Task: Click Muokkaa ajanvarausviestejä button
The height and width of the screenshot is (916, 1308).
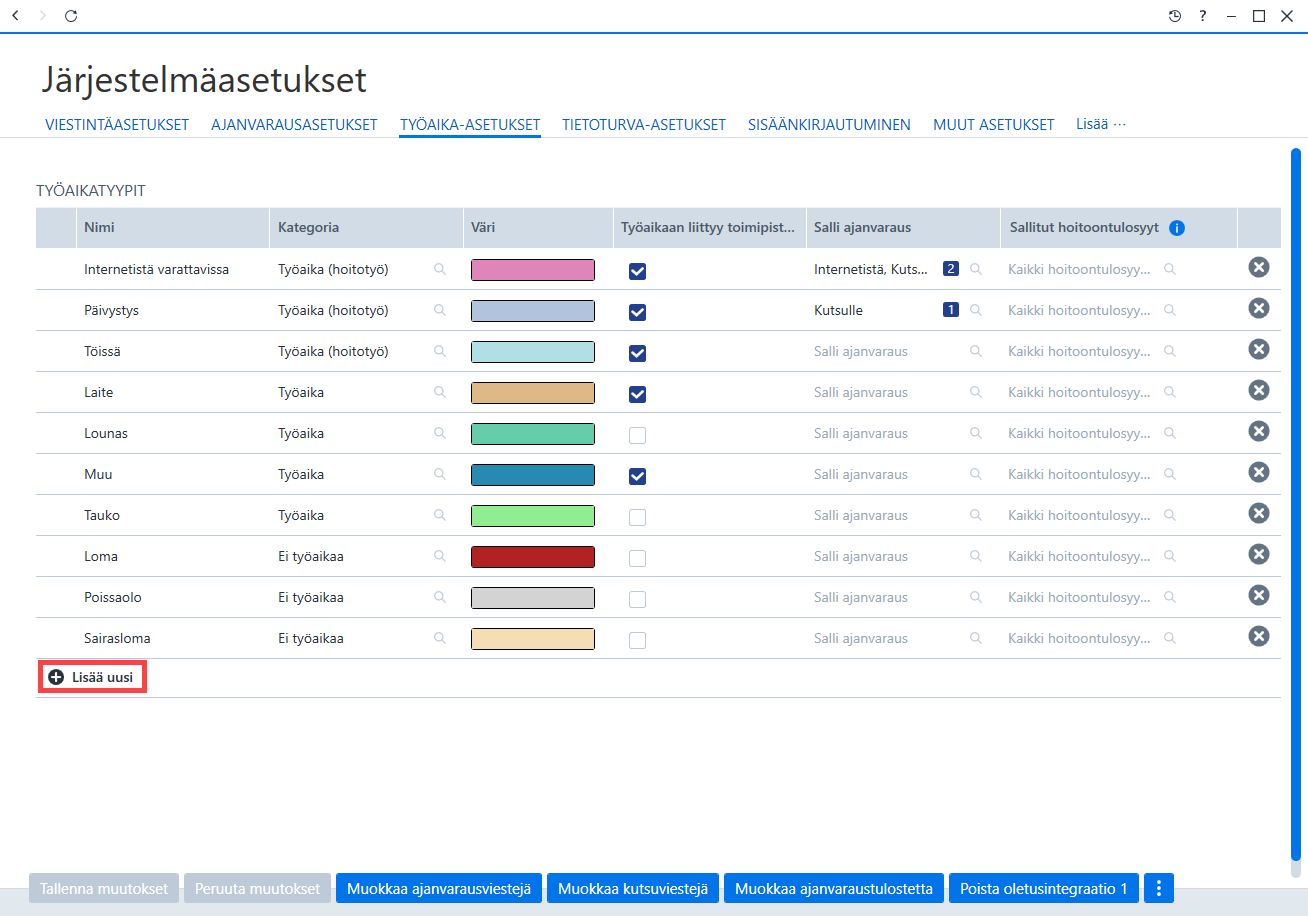Action: (x=439, y=888)
